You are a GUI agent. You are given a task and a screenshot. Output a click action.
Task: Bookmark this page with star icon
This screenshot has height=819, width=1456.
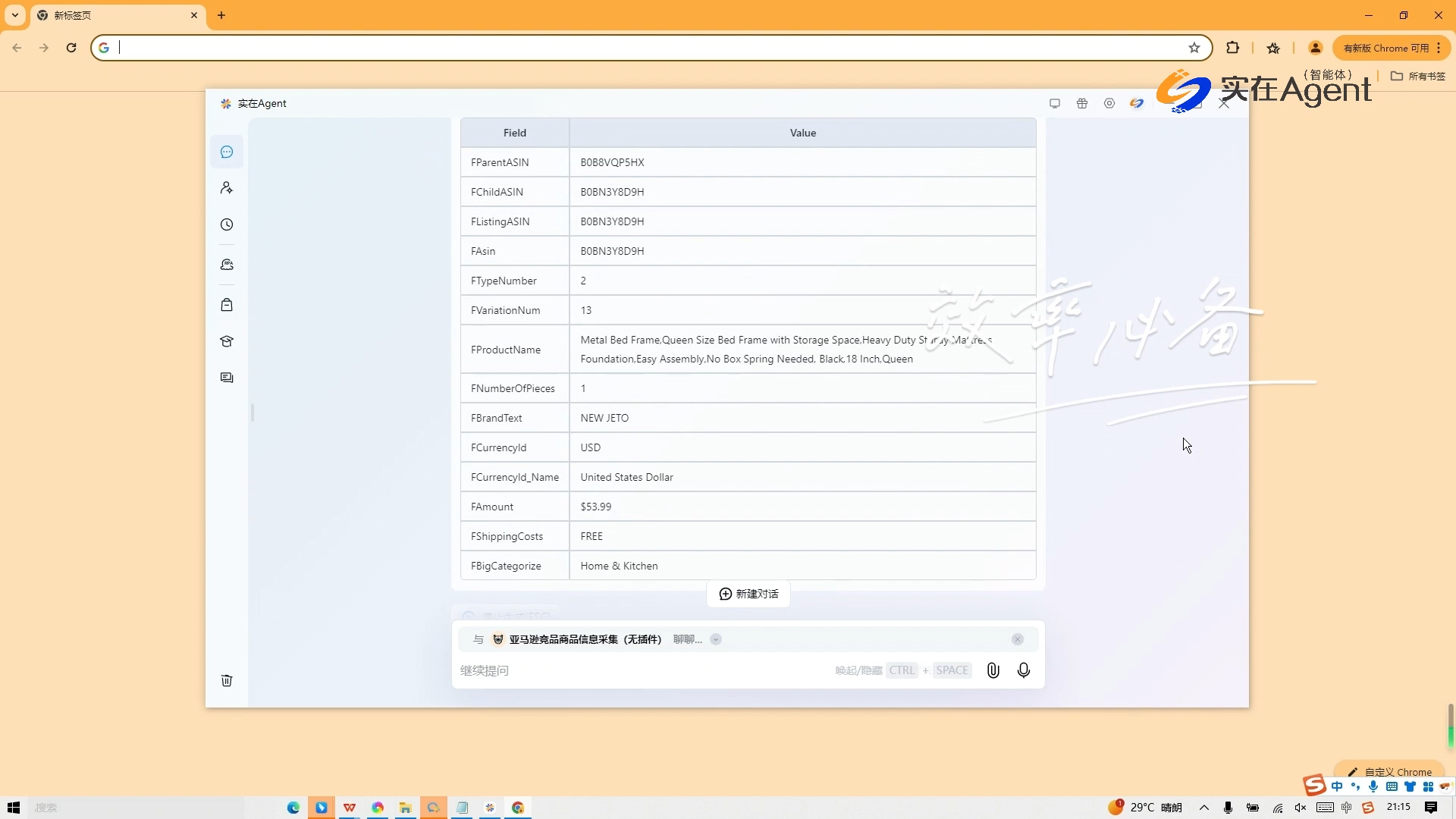pyautogui.click(x=1194, y=48)
